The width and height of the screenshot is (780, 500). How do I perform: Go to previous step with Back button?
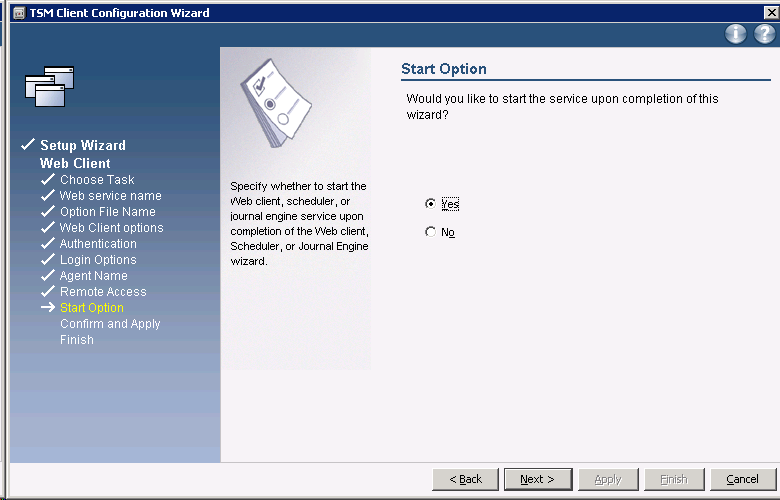click(x=465, y=479)
